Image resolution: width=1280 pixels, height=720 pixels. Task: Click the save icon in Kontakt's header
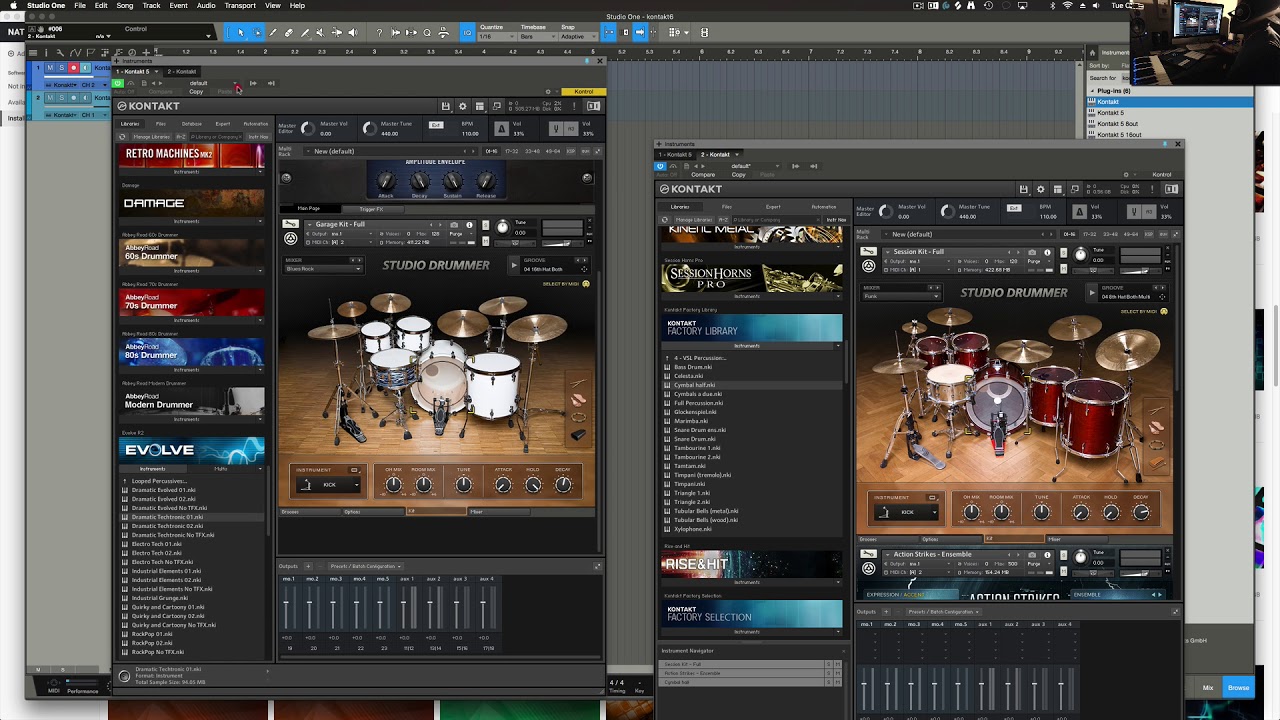[446, 106]
